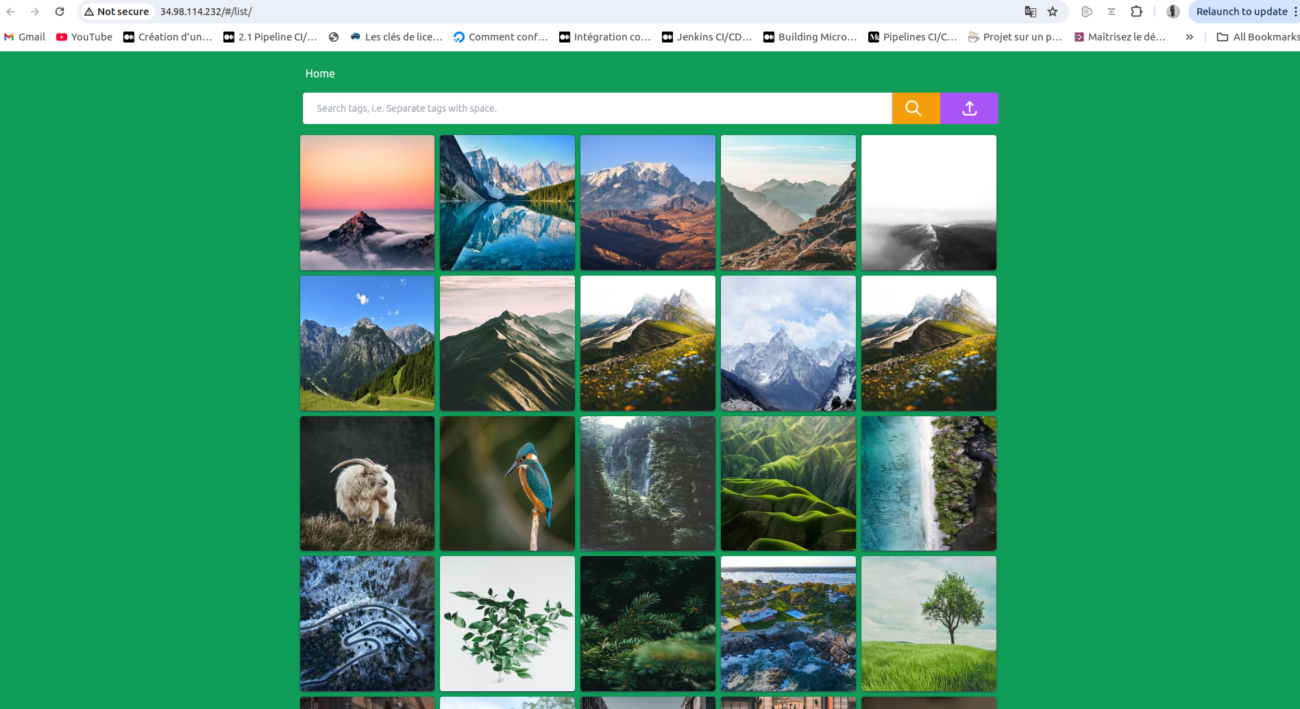Image resolution: width=1300 pixels, height=709 pixels.
Task: Open the translate page icon
Action: point(1030,12)
